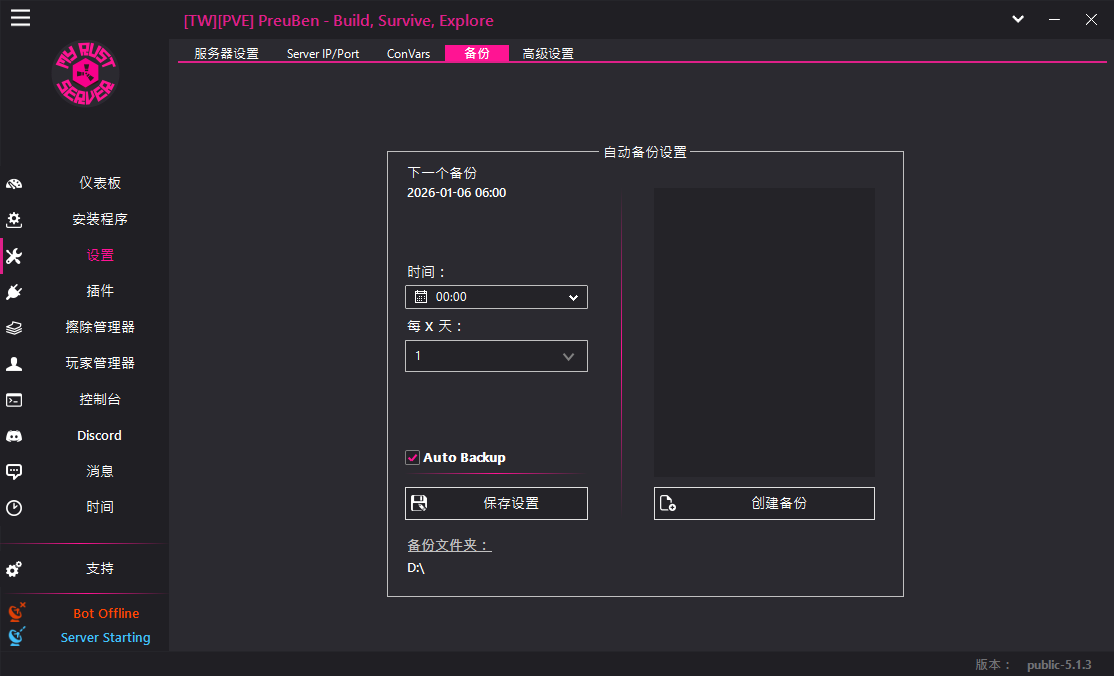Switch to the ConVars tab
1114x676 pixels.
pos(408,54)
